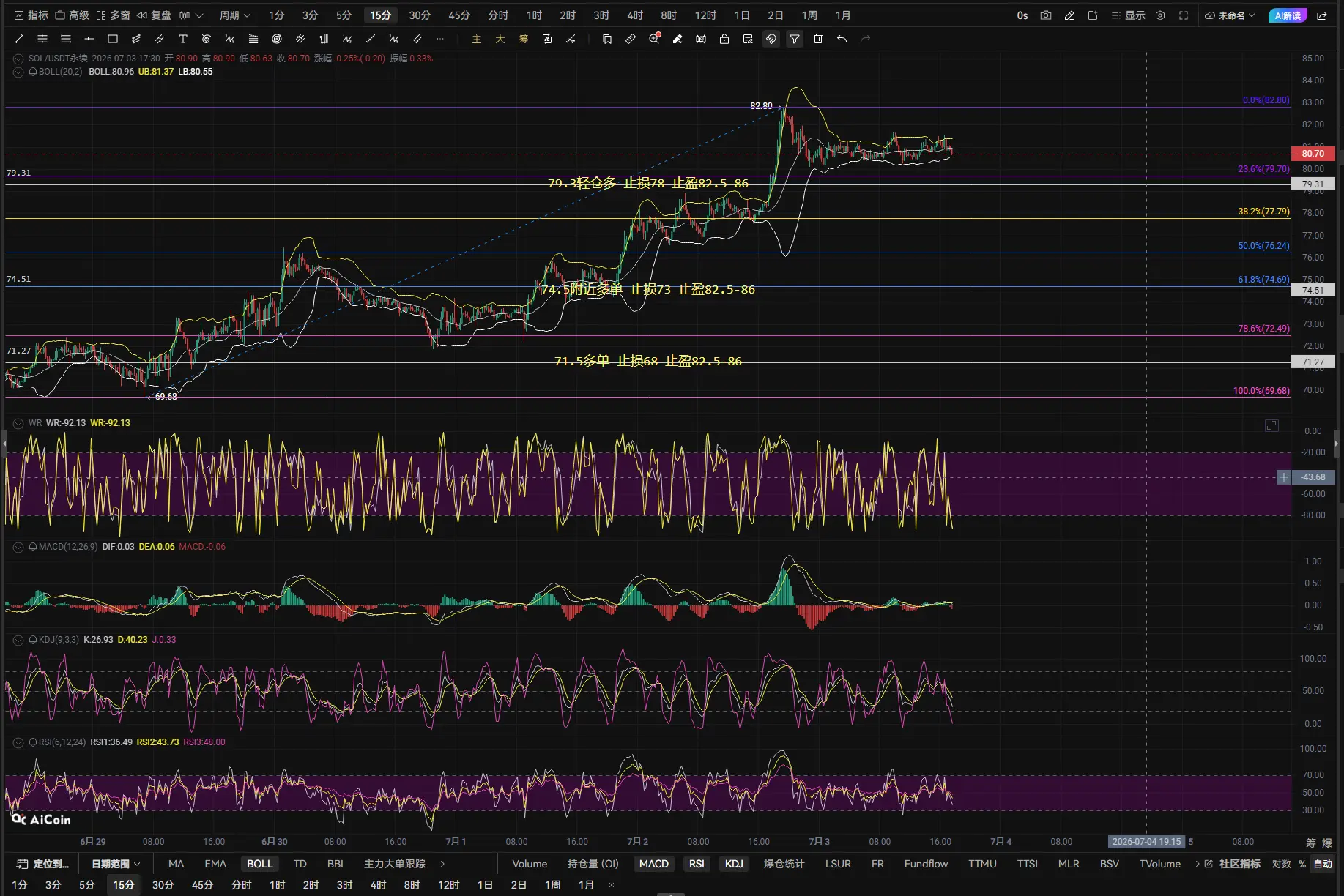
Task: Toggle the MACD indicator visibility circle
Action: (18, 547)
